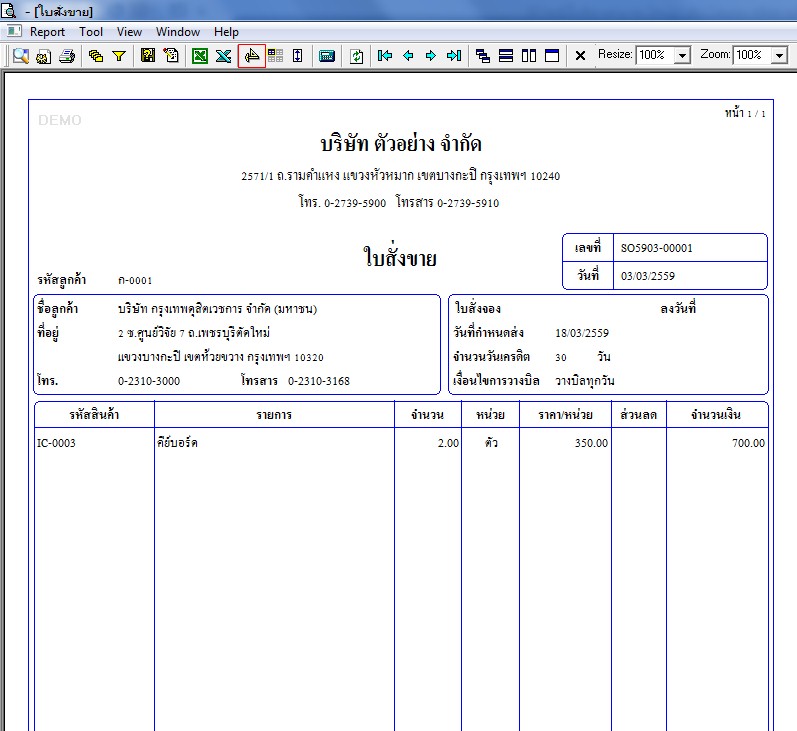
Task: Jump to the last page arrow
Action: 454,56
